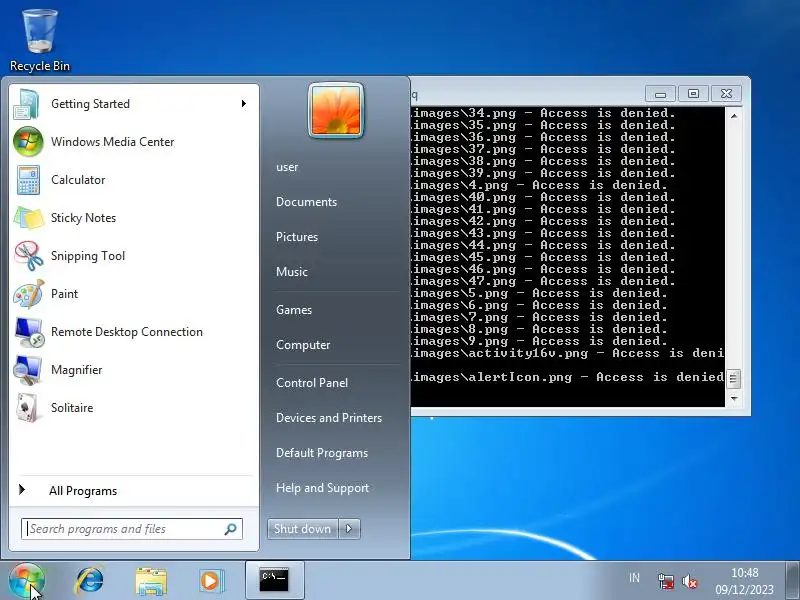Click the network status tray icon
Viewport: 800px width, 600px height.
click(666, 581)
